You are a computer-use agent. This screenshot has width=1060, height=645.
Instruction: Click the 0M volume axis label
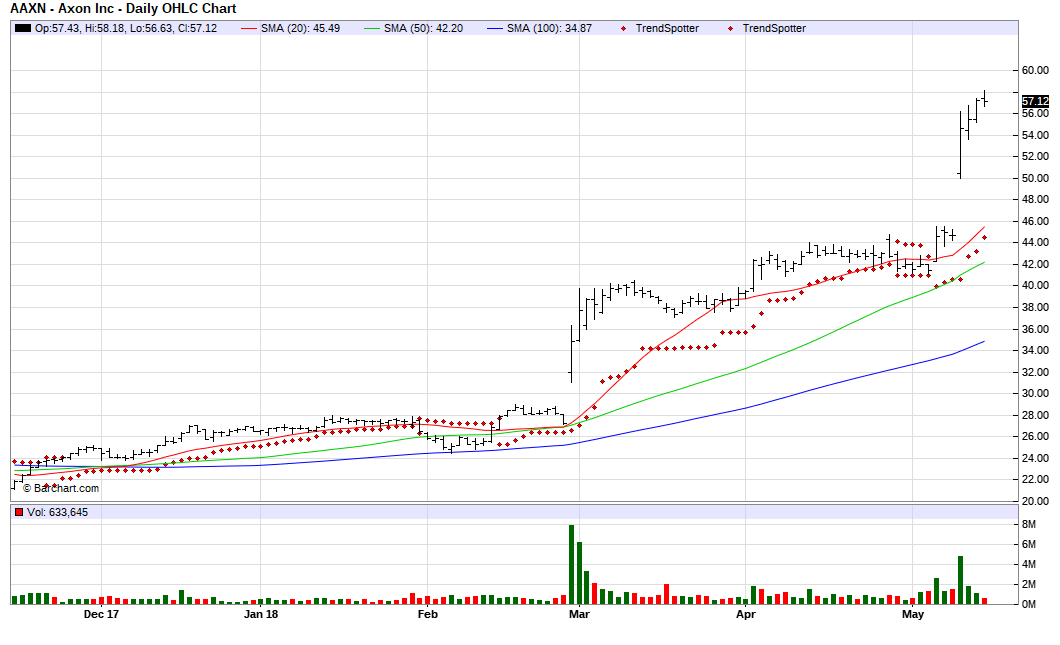(1028, 604)
